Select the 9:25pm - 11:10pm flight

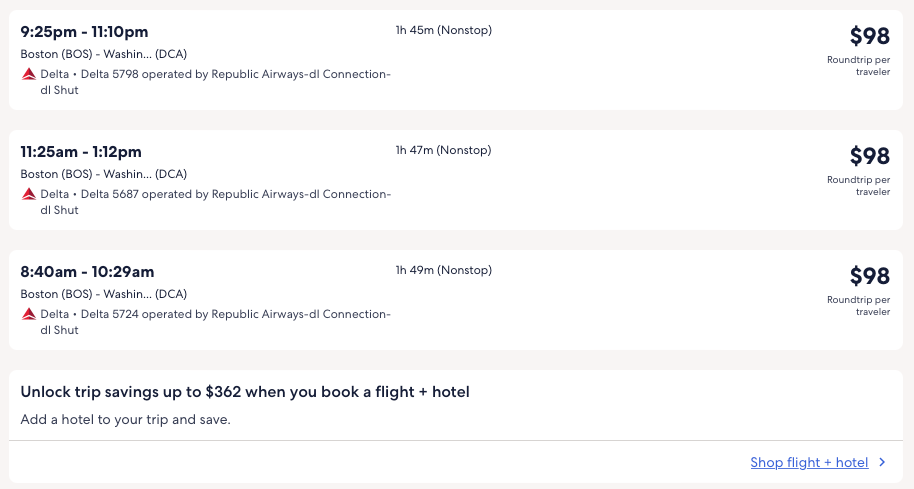point(84,32)
